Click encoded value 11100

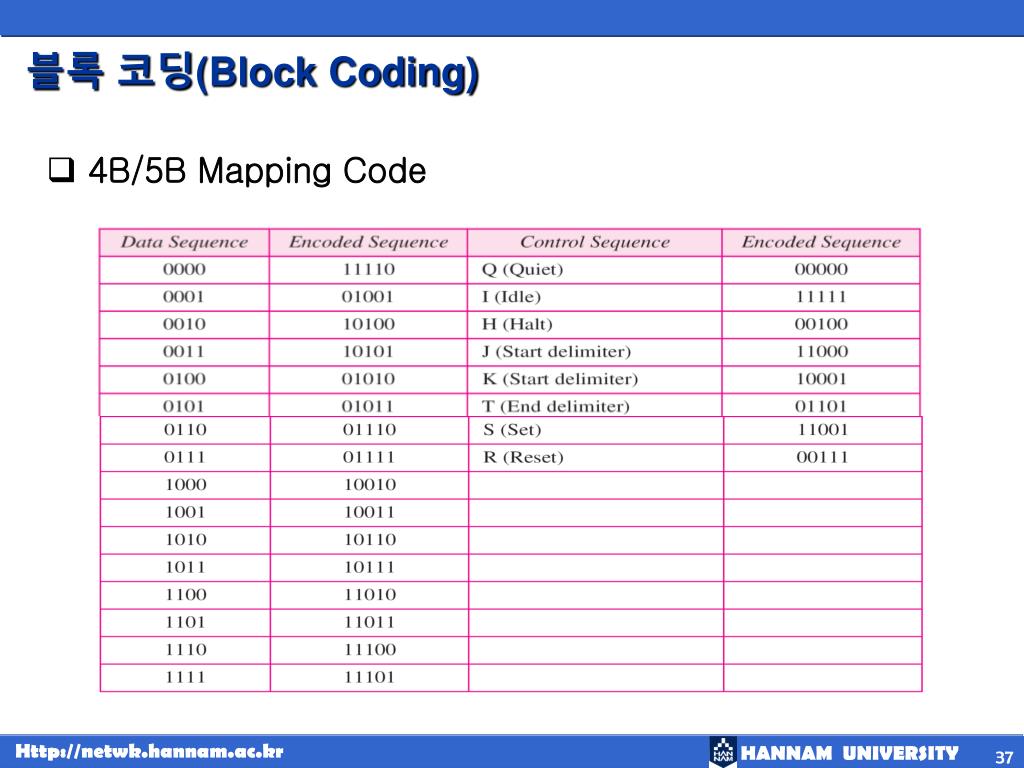(370, 649)
